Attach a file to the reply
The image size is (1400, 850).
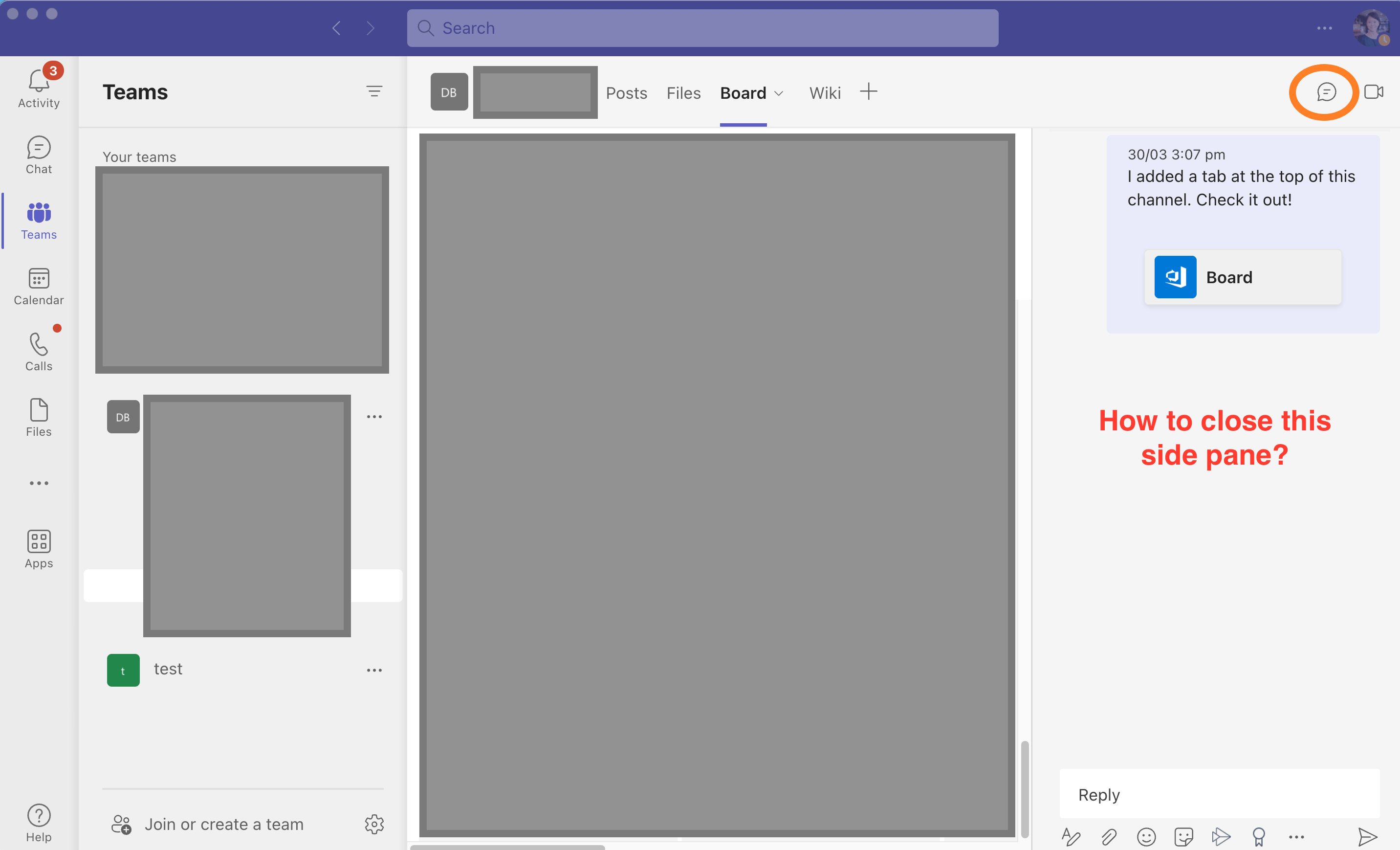pos(1109,836)
